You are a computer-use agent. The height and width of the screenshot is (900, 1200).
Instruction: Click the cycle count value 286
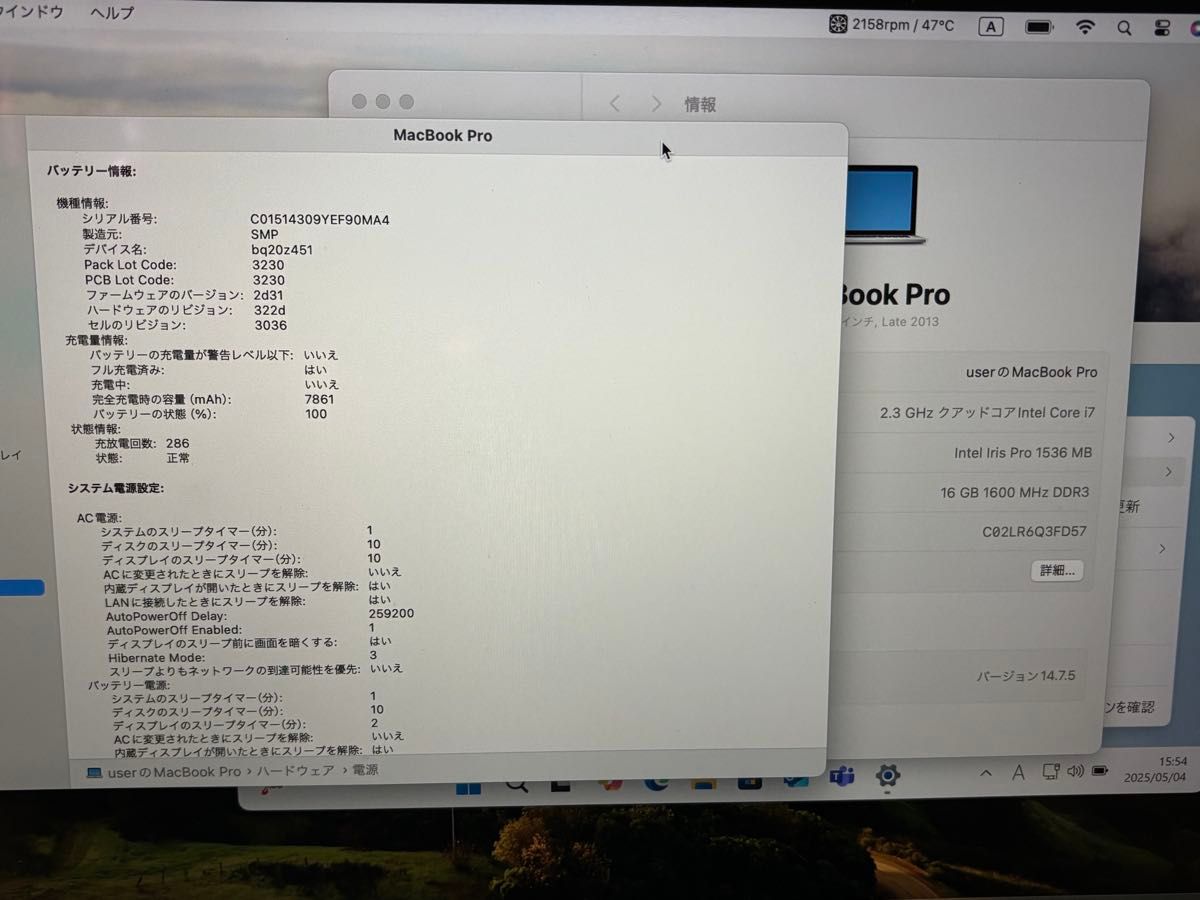click(178, 443)
